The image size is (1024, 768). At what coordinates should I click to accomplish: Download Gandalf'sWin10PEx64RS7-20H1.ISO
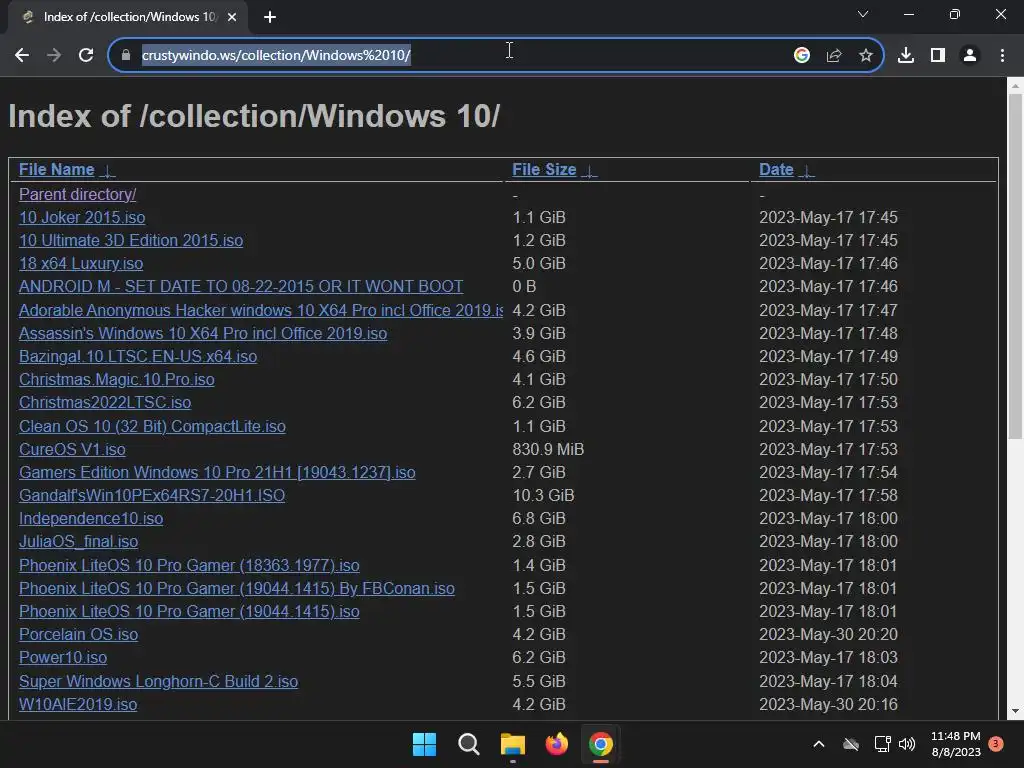click(152, 496)
